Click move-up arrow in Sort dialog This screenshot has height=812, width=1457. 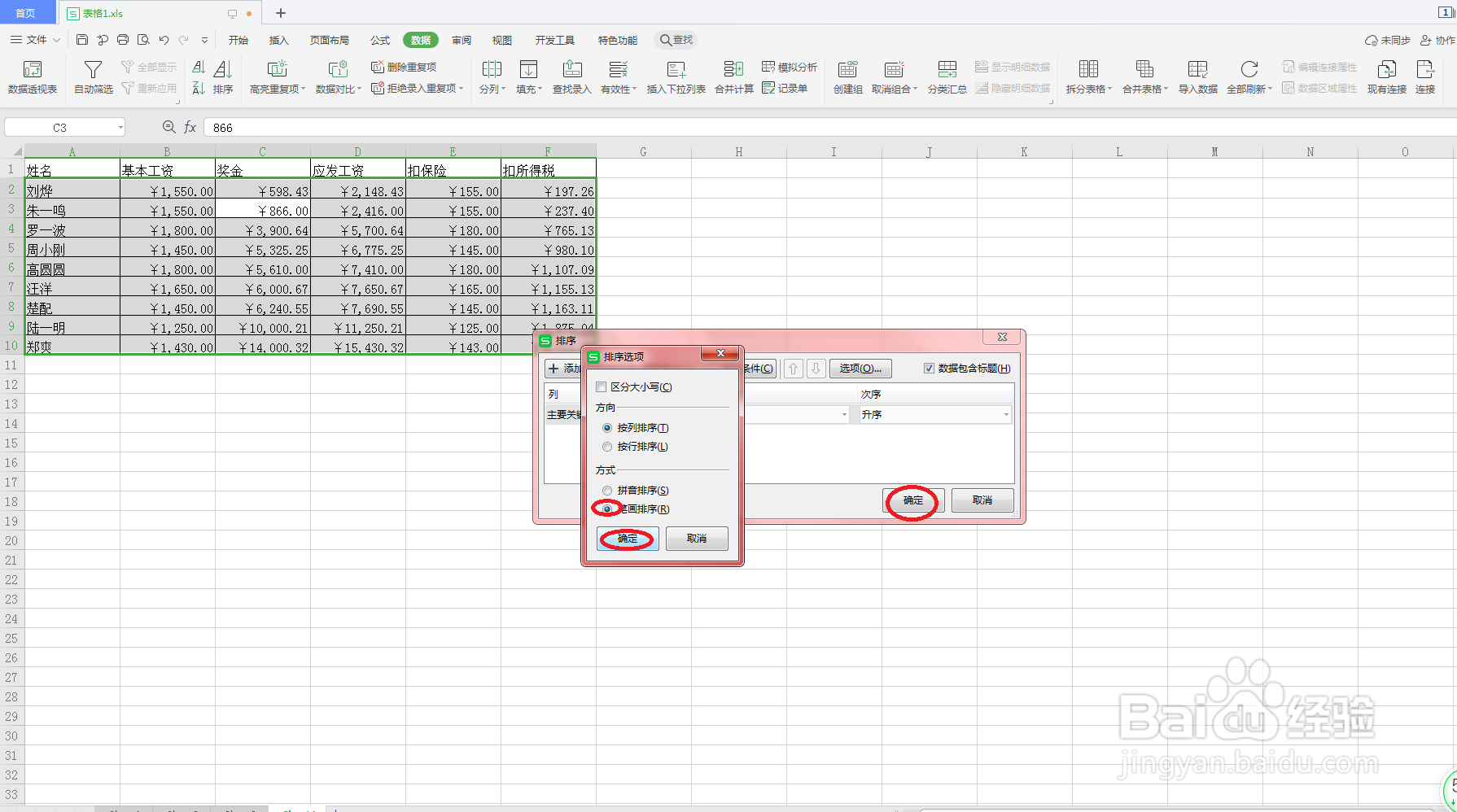tap(794, 369)
